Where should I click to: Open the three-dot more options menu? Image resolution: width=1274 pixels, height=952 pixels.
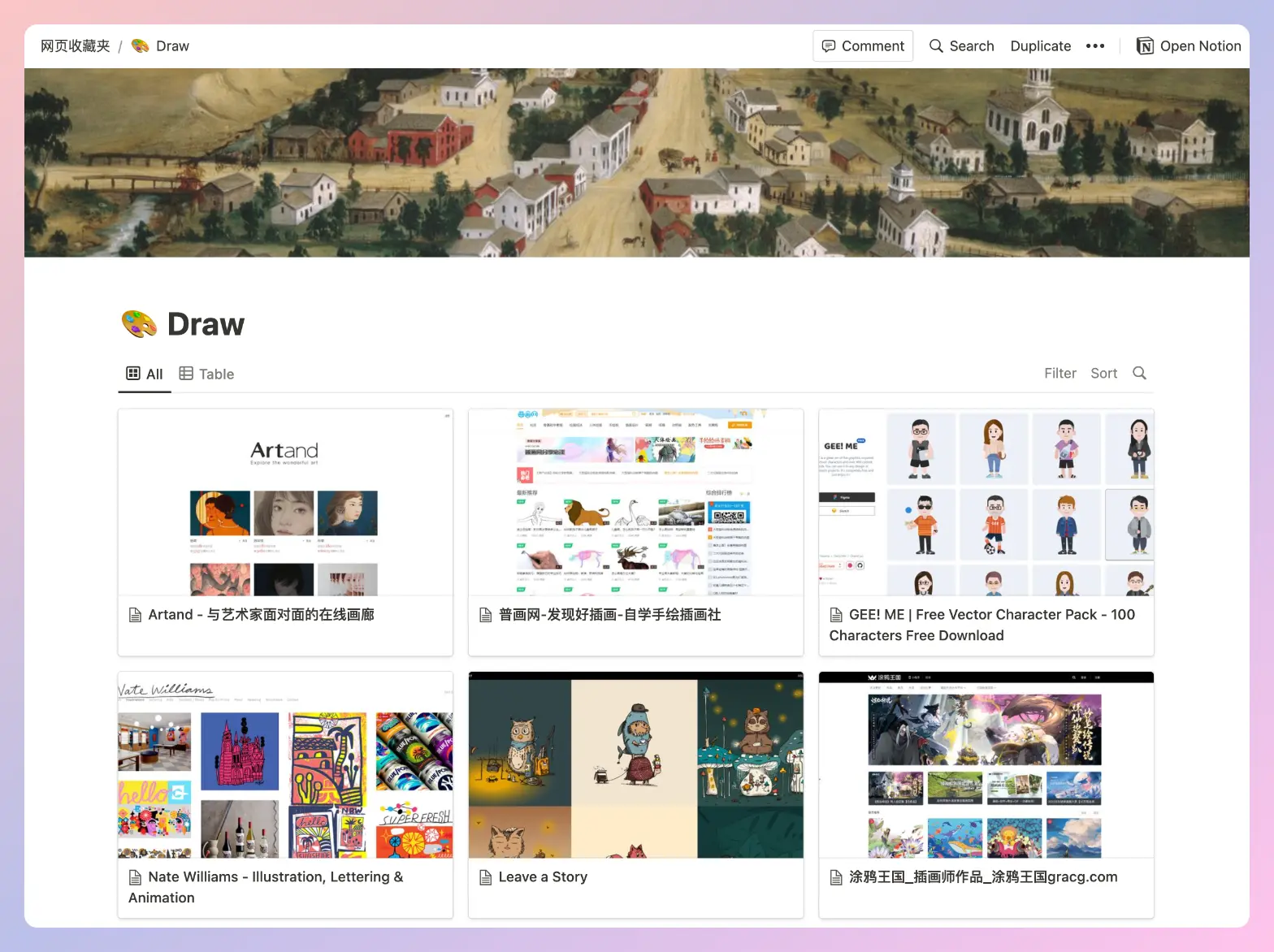(x=1094, y=46)
